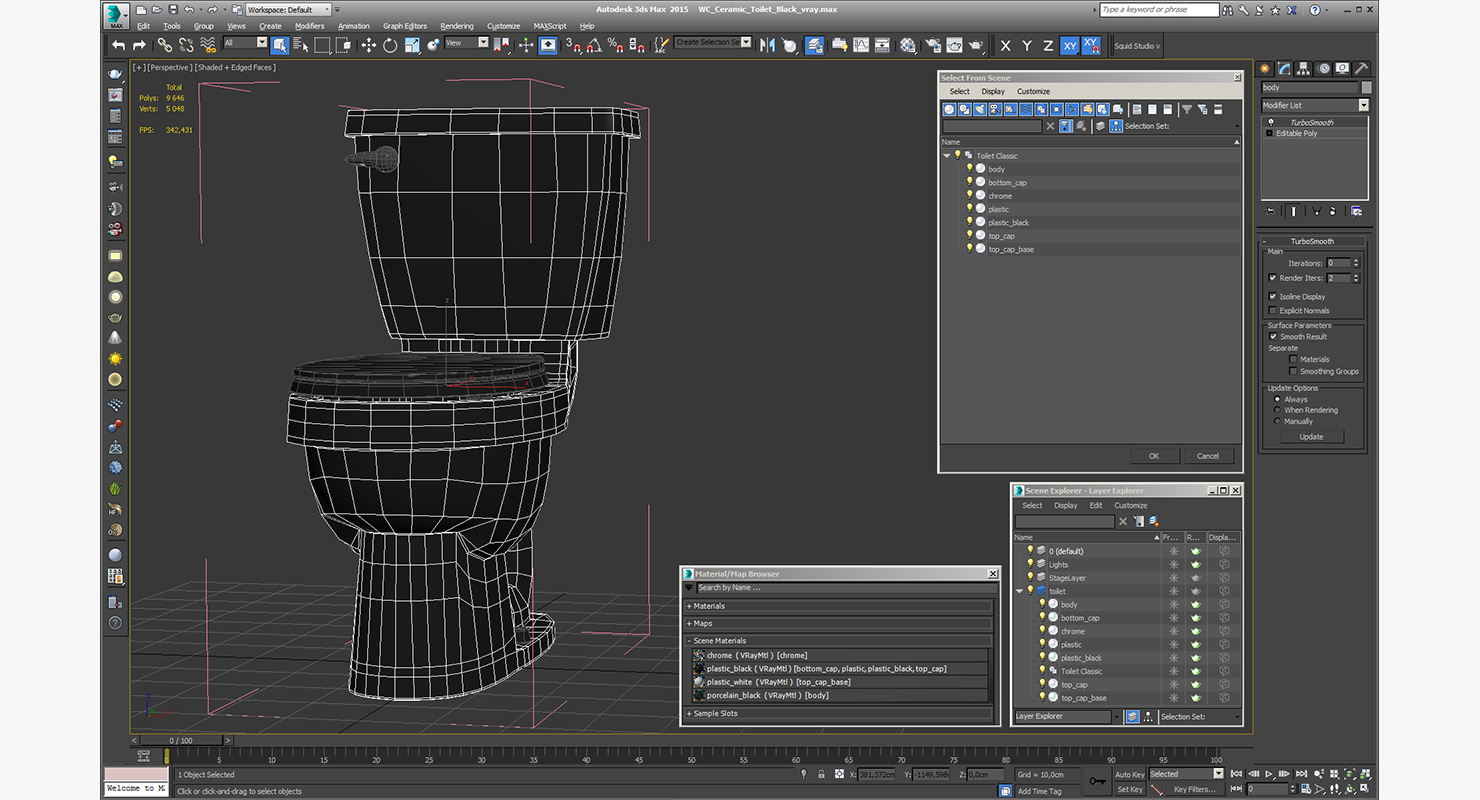Check Separate by Materials option

pos(1293,359)
